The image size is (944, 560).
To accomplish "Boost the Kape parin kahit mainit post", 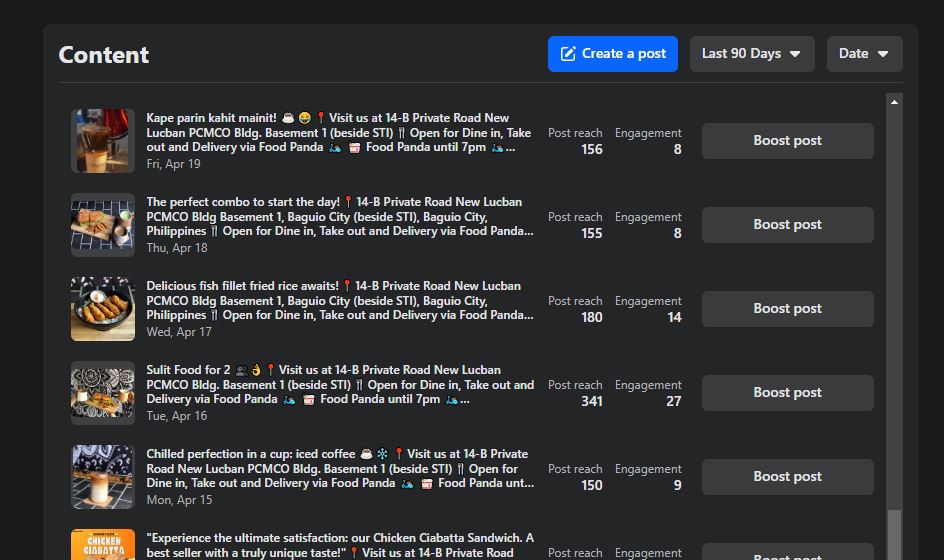I will [x=787, y=141].
